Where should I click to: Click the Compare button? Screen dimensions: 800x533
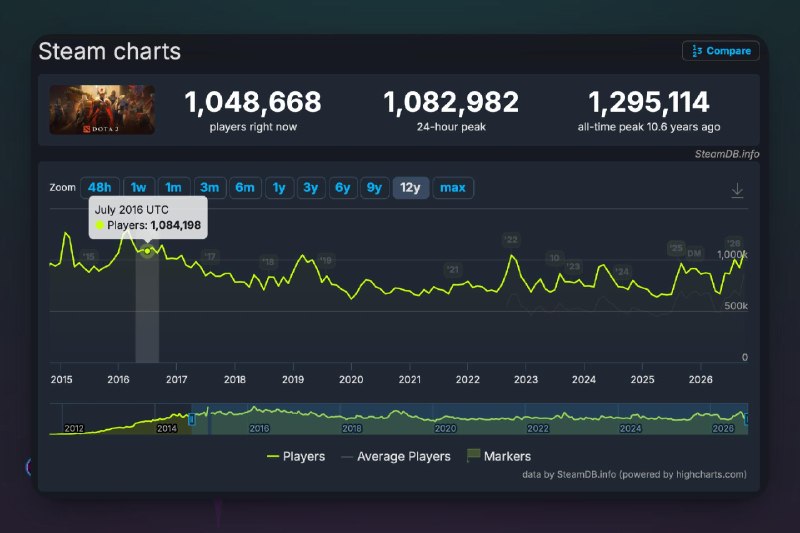click(x=720, y=51)
